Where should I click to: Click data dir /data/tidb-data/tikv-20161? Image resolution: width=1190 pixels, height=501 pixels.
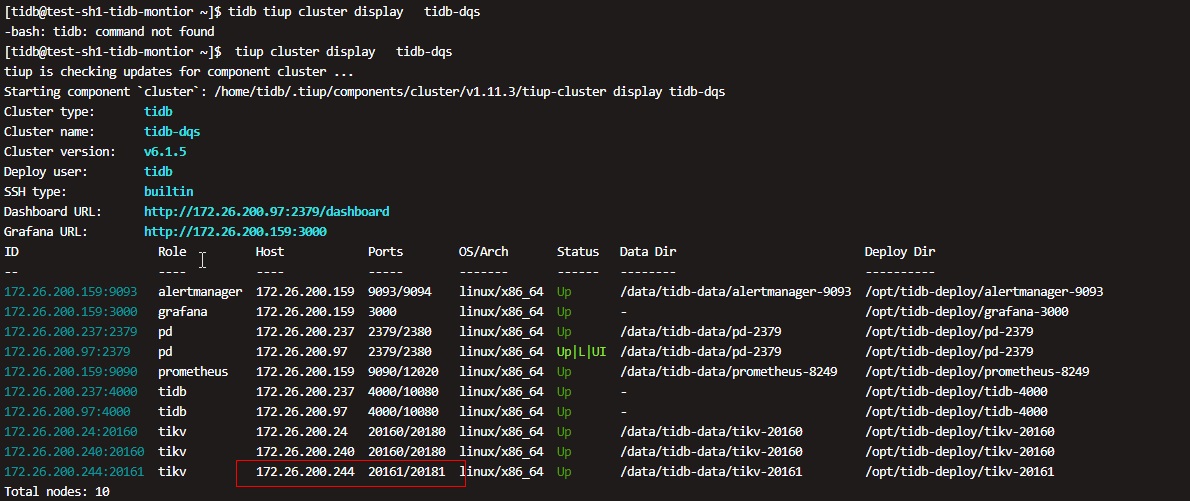tap(710, 472)
